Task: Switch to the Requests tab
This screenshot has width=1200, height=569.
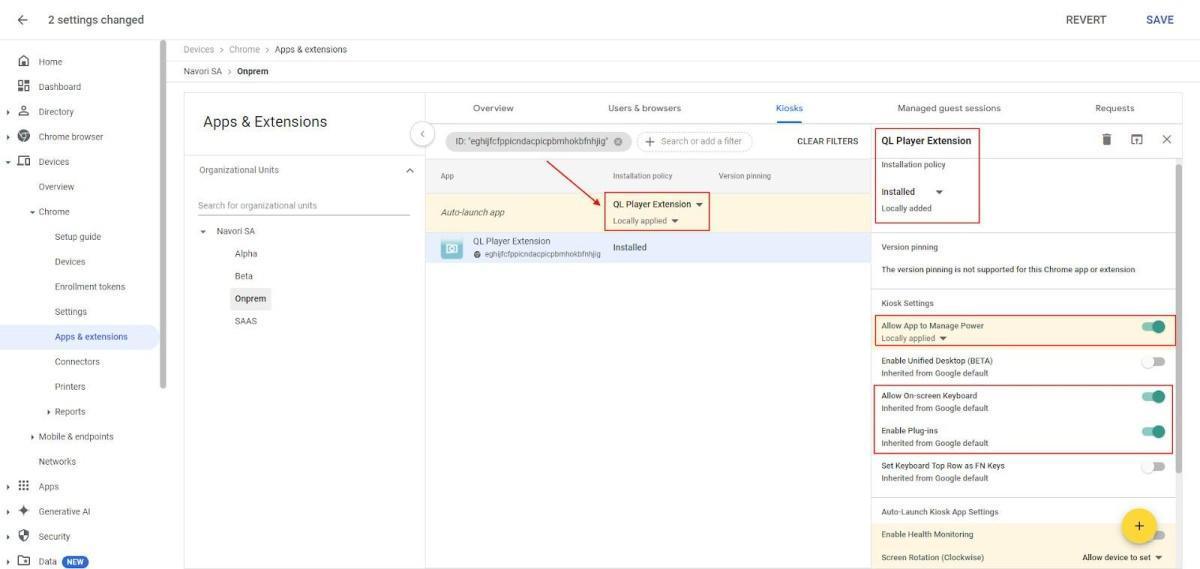Action: click(x=1114, y=108)
